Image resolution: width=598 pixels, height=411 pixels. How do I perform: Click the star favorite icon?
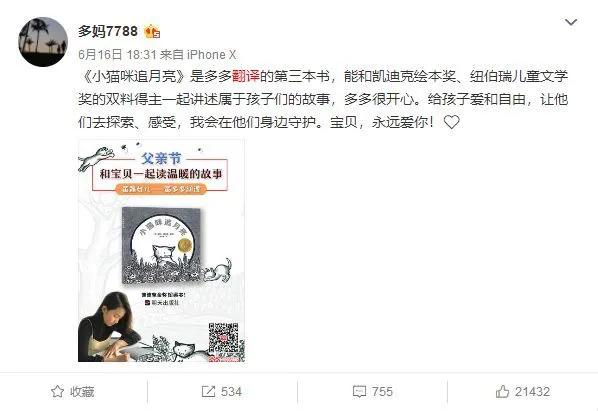pos(57,391)
